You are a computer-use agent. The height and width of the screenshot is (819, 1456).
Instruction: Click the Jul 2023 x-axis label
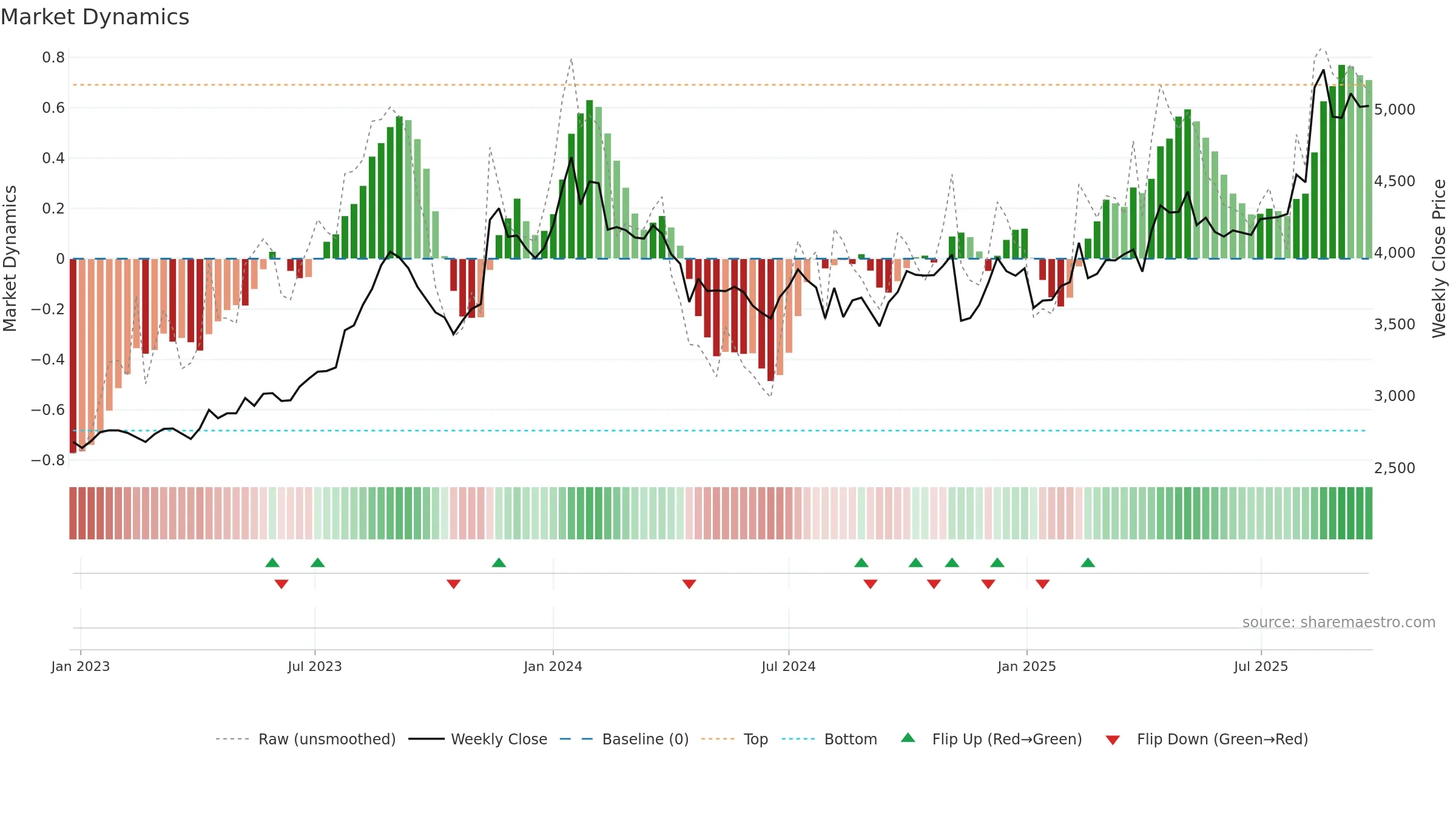[x=315, y=666]
